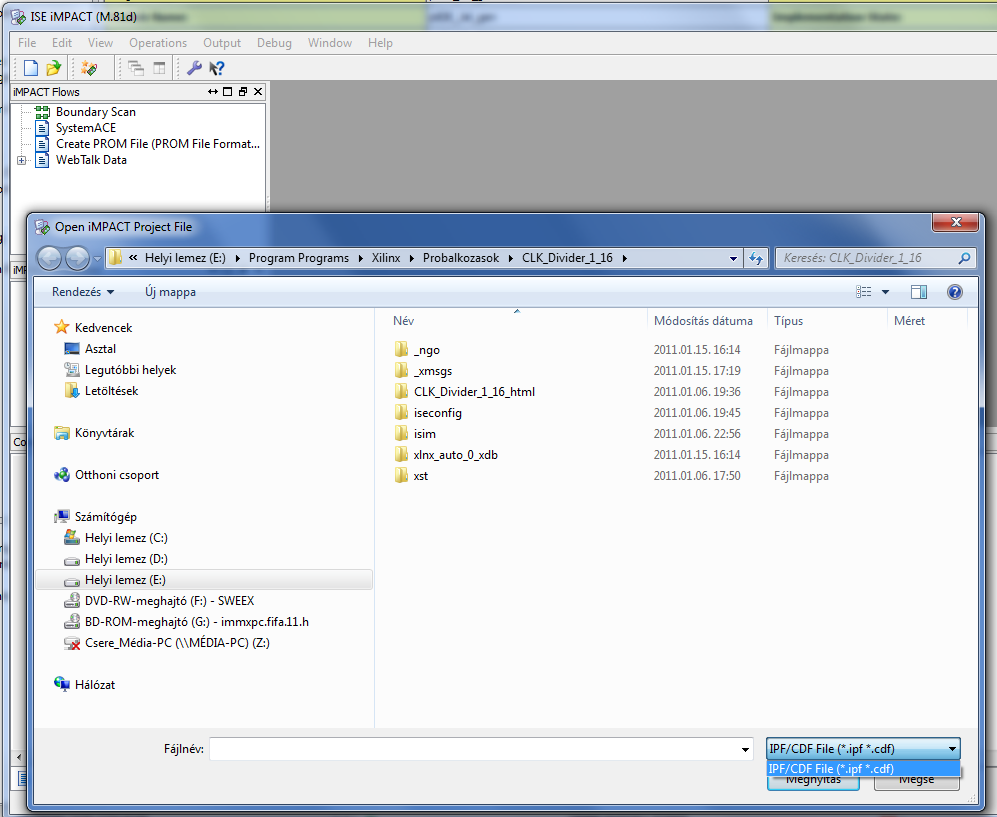Click the dialog Back navigation arrow
The height and width of the screenshot is (817, 997).
tap(50, 258)
